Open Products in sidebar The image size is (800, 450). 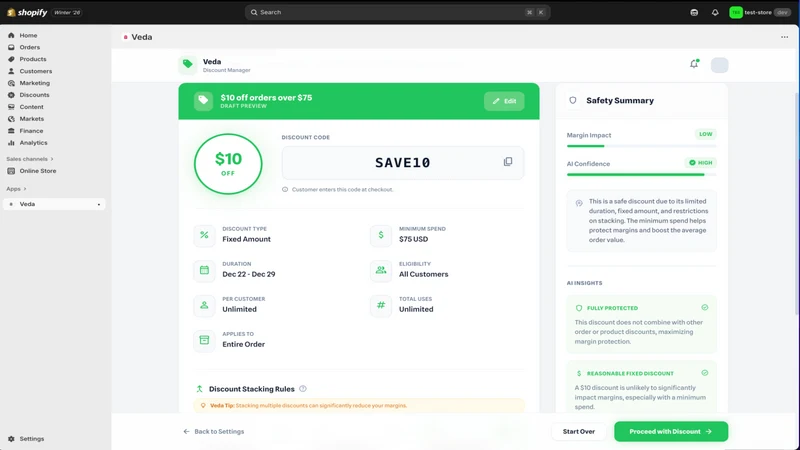33,59
